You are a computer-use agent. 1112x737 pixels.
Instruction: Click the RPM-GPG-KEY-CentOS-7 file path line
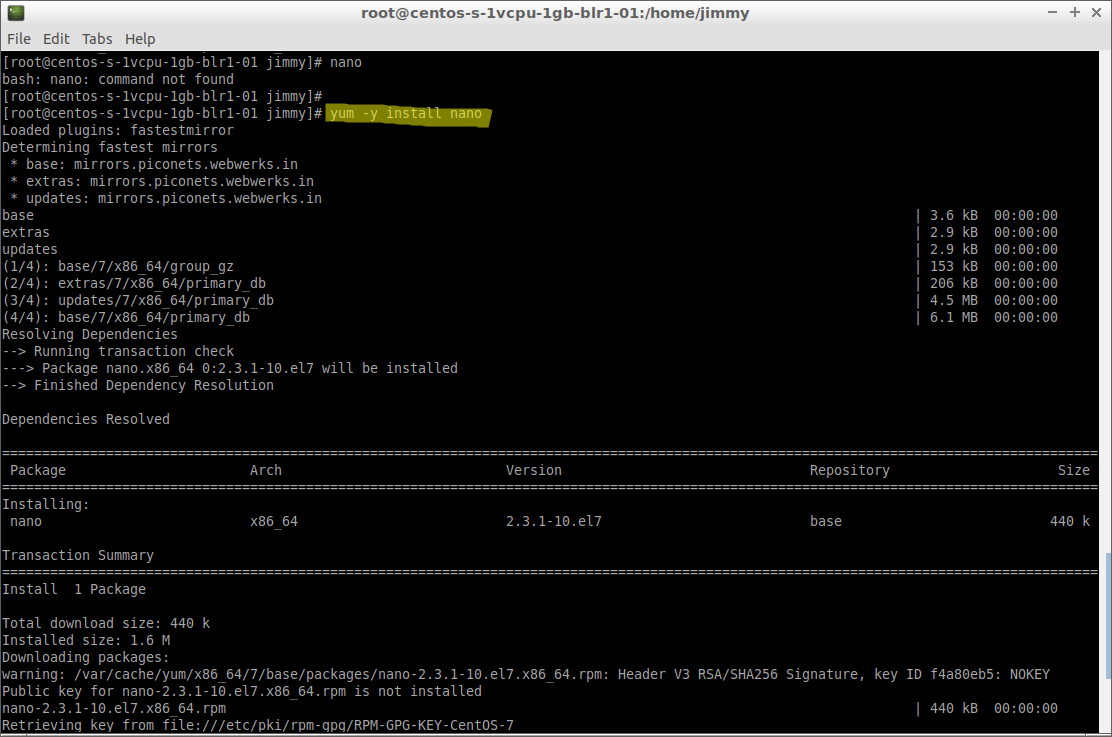click(x=258, y=725)
